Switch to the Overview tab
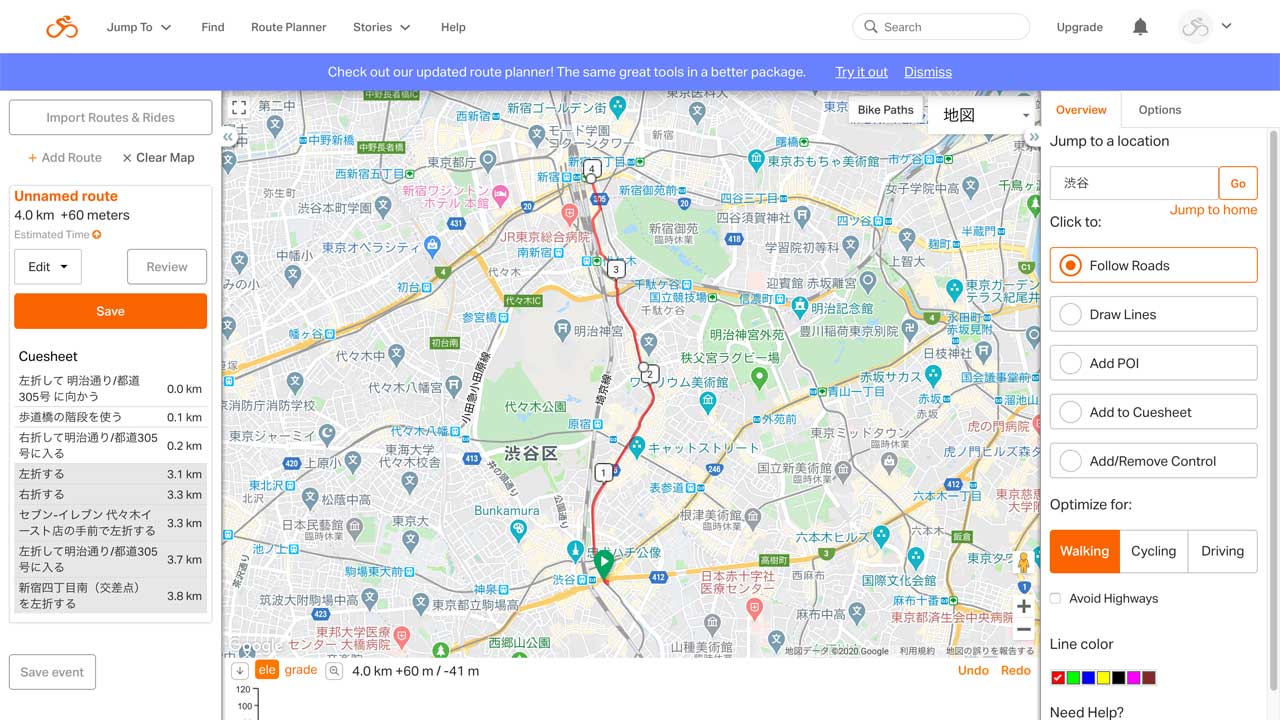The height and width of the screenshot is (720, 1280). [x=1081, y=110]
